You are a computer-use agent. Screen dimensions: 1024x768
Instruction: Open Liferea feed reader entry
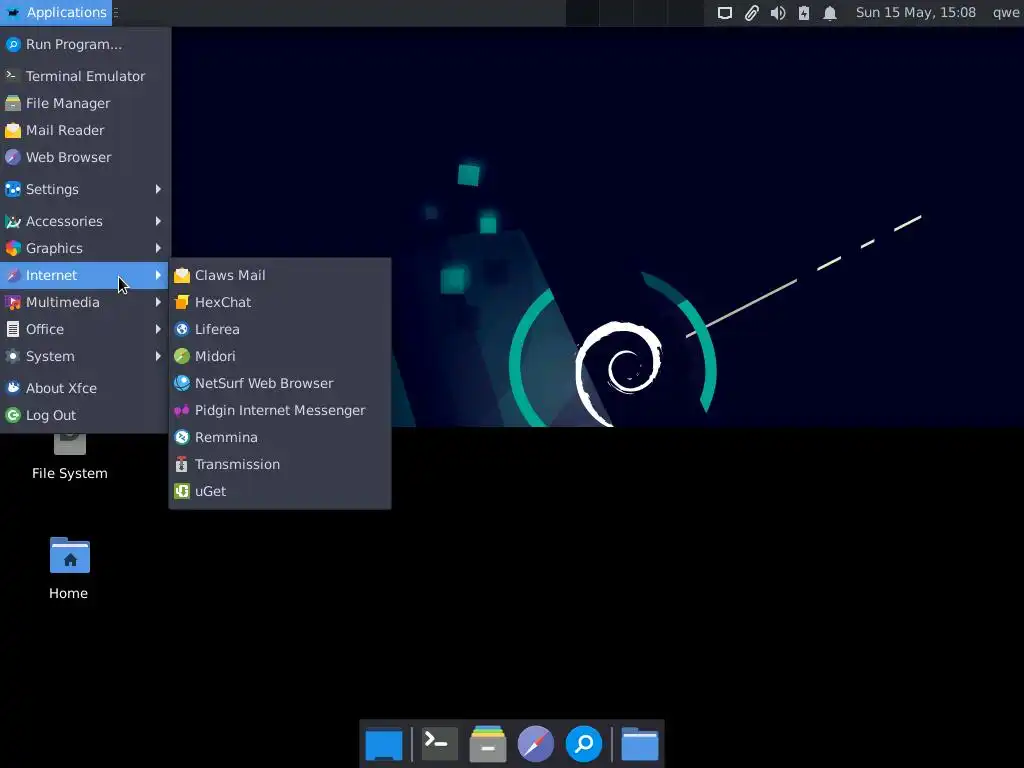(280, 329)
